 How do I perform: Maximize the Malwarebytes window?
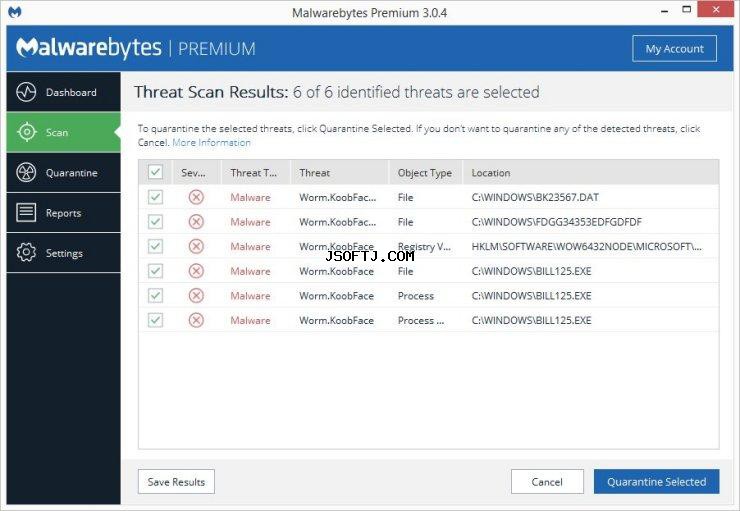click(687, 10)
